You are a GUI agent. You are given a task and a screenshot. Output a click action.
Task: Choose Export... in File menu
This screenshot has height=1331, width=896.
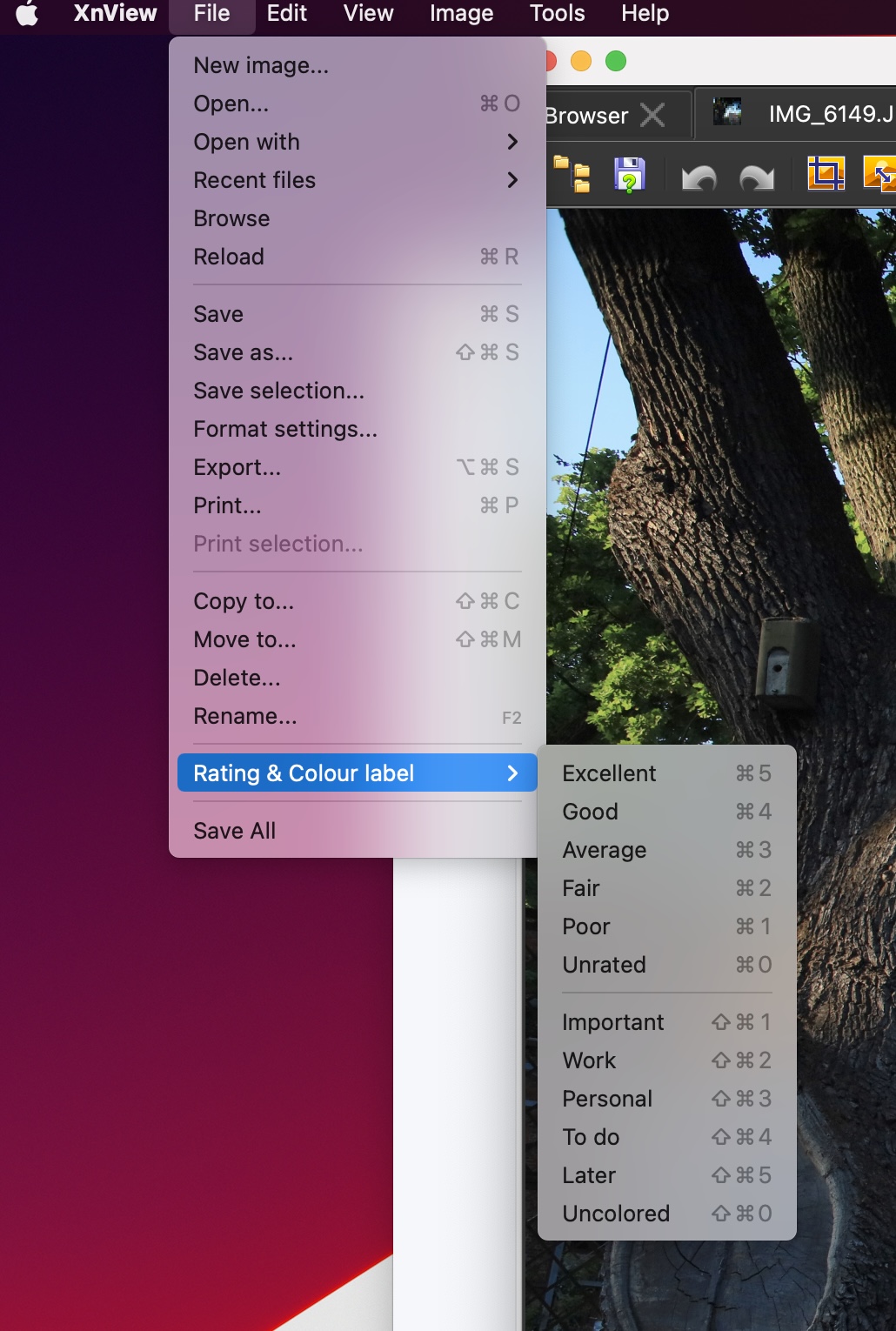[x=358, y=467]
